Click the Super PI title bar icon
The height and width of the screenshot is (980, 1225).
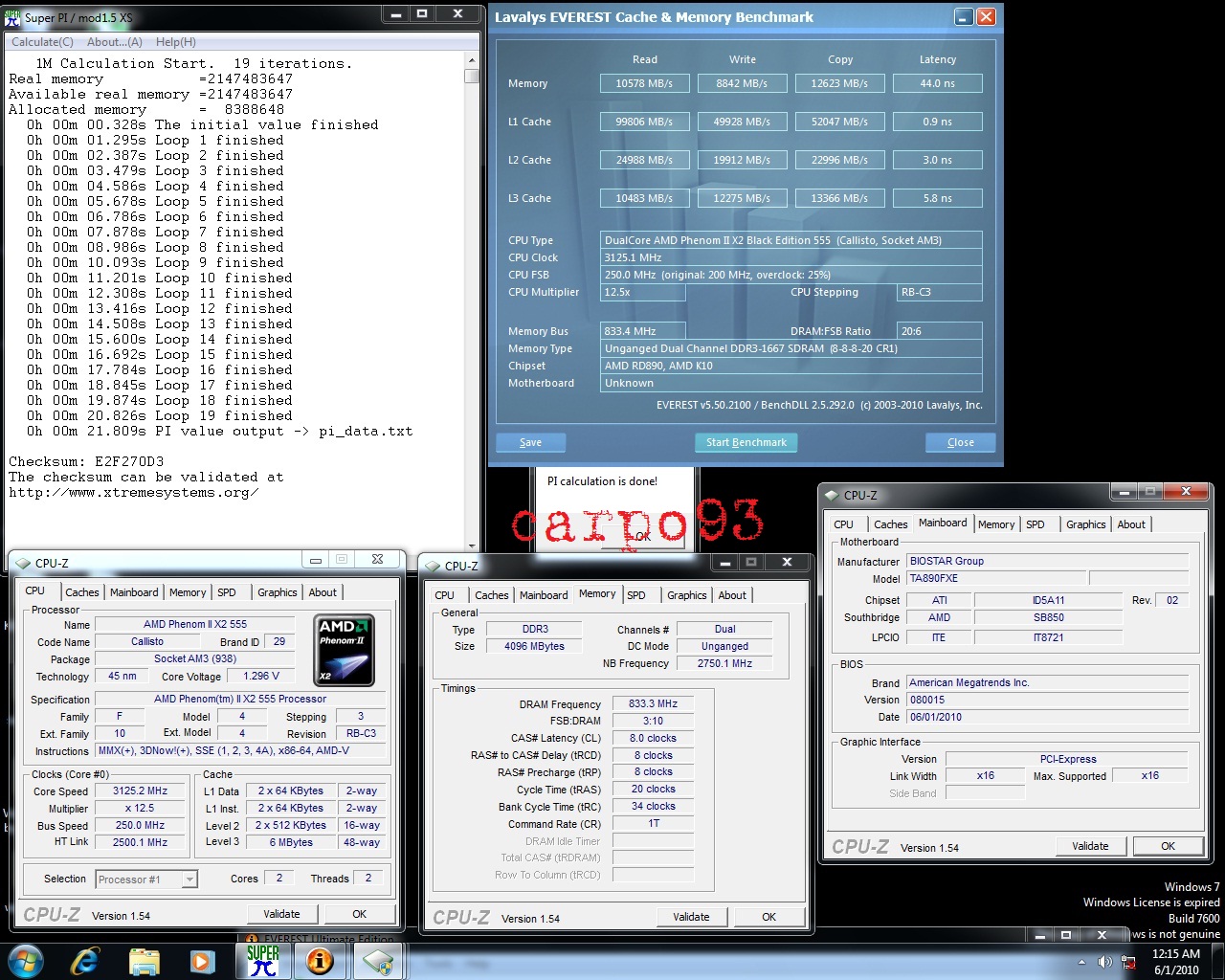[12, 16]
